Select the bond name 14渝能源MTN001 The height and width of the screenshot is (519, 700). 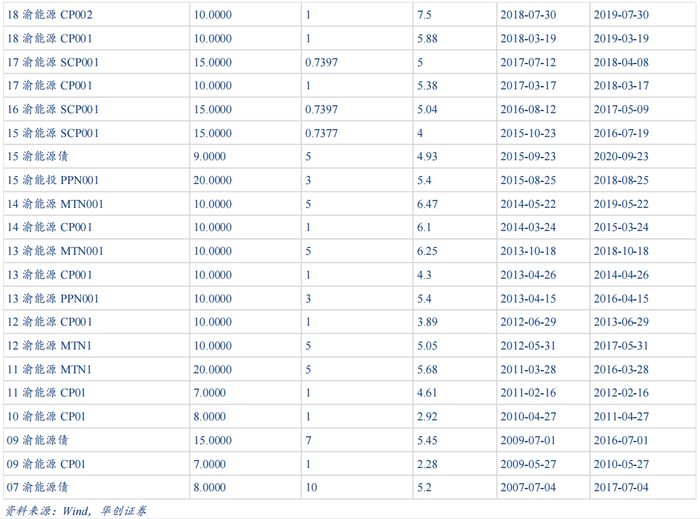point(55,204)
